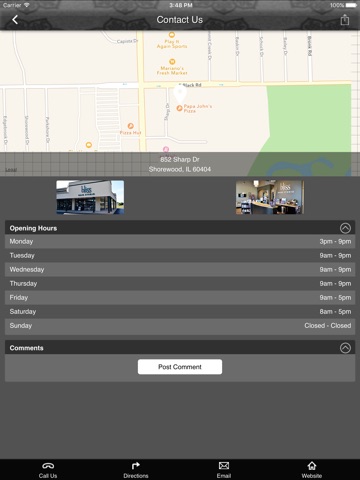Tap Mariano's Fresh Market map marker

tap(172, 61)
